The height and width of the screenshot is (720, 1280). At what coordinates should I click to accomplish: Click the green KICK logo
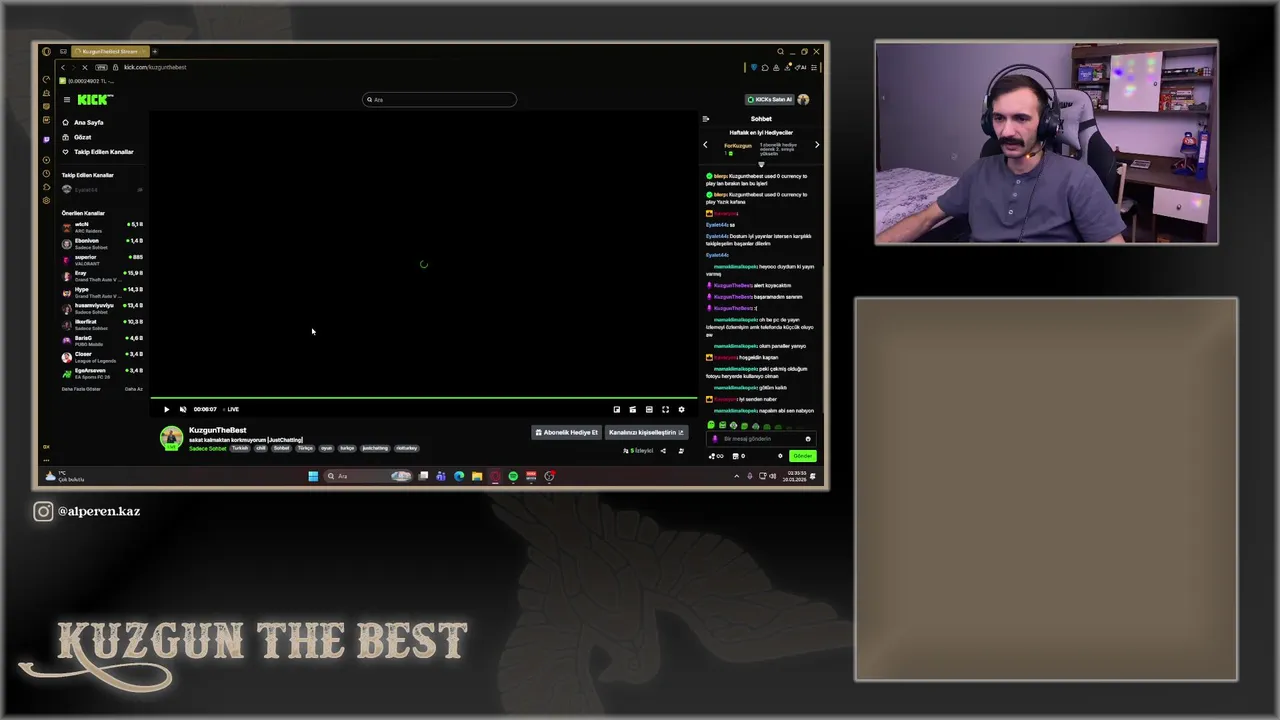[95, 99]
